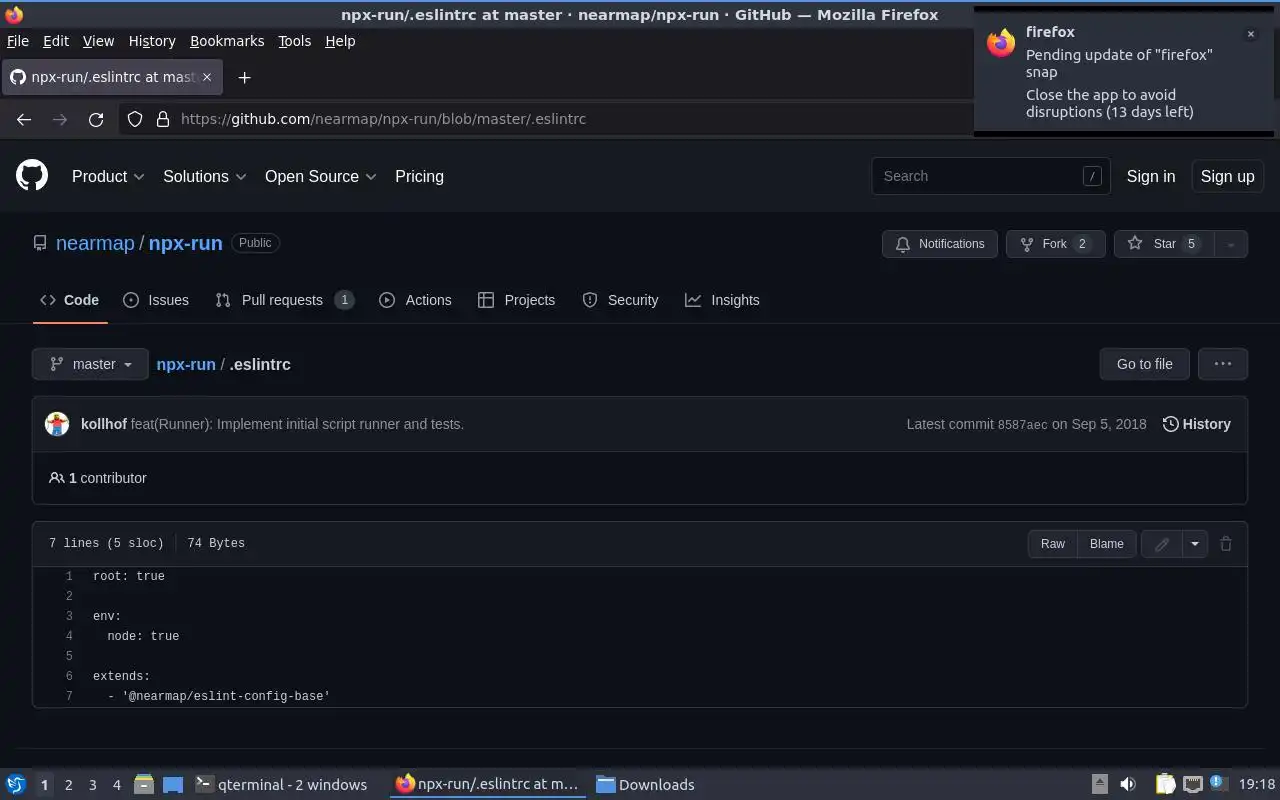
Task: Switch to workspace 2 in taskbar
Action: point(68,785)
